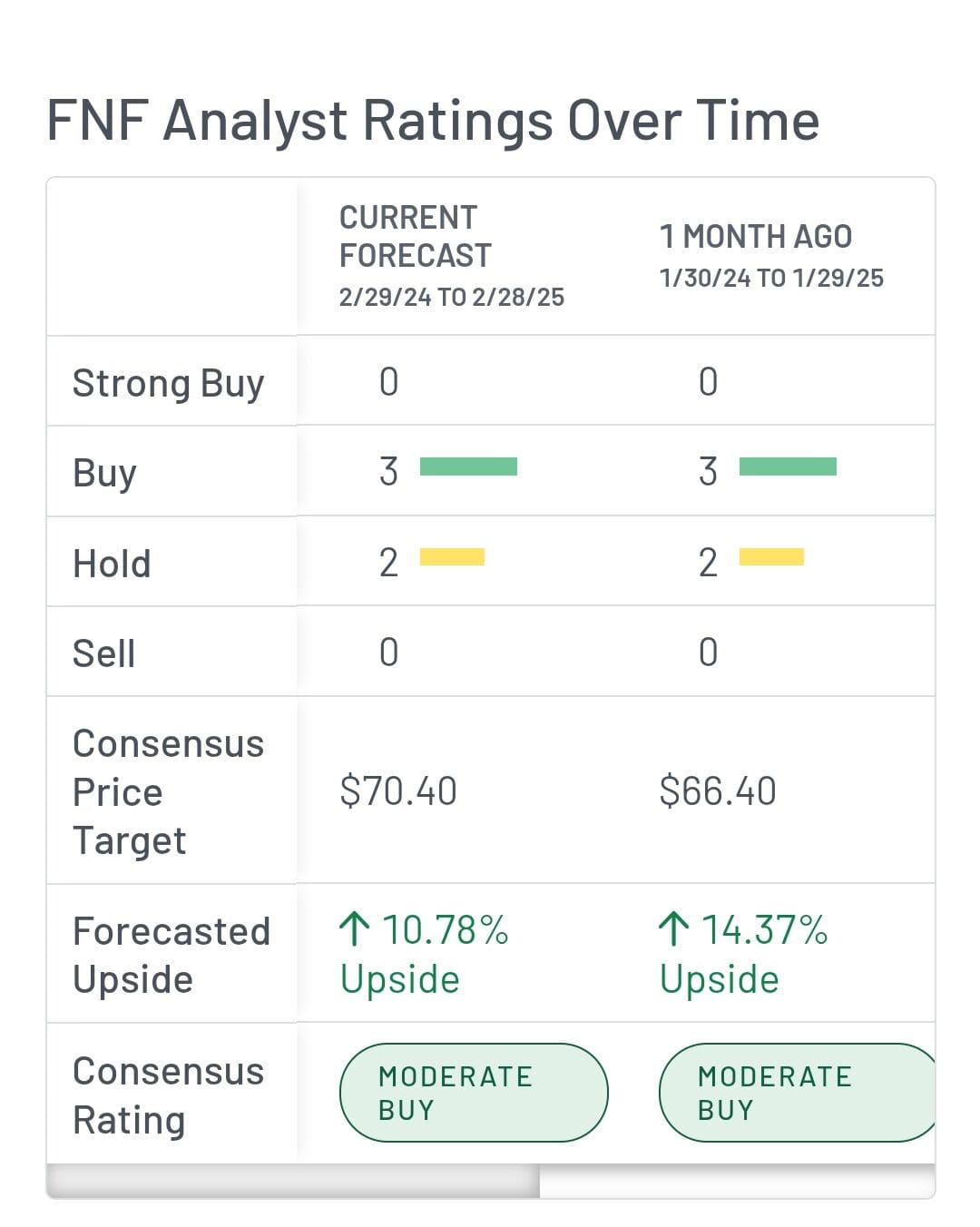Click the current forecast yellow Hold bar

click(x=452, y=557)
